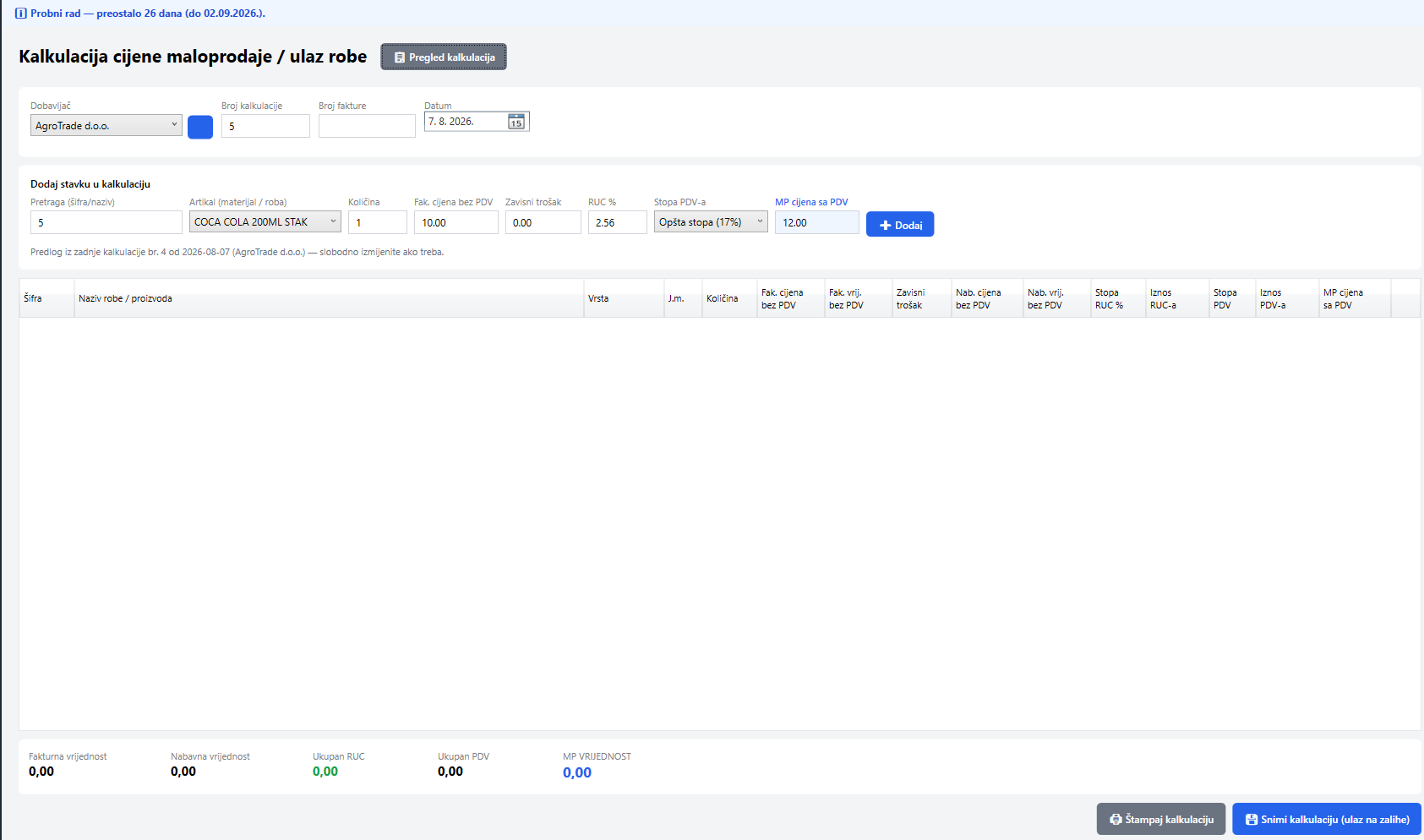This screenshot has height=840, width=1424.
Task: Focus the Broj kalkulacije field
Action: tap(265, 126)
